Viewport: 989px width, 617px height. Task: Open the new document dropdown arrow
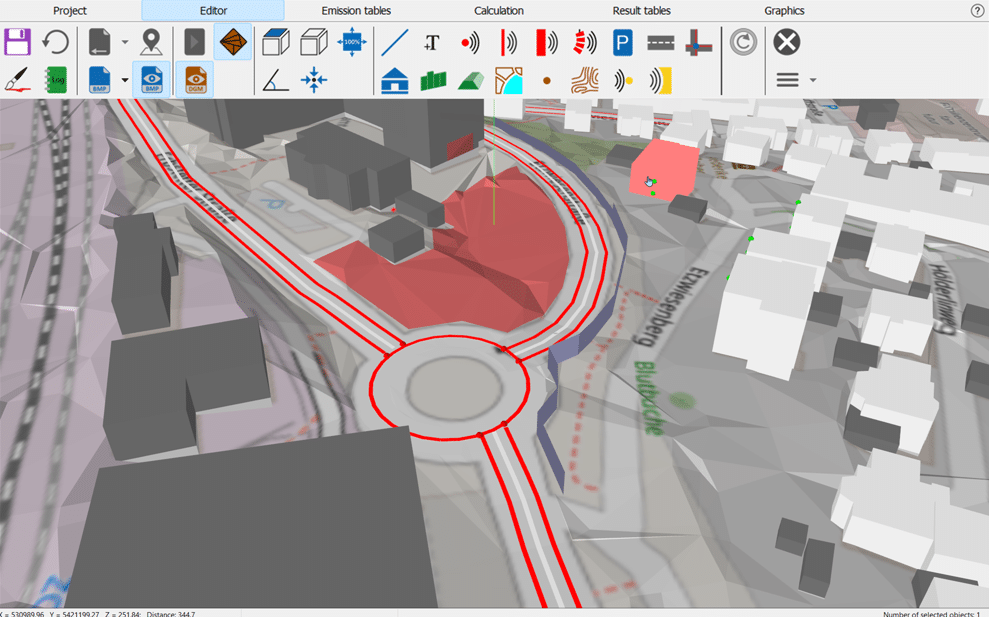point(124,43)
